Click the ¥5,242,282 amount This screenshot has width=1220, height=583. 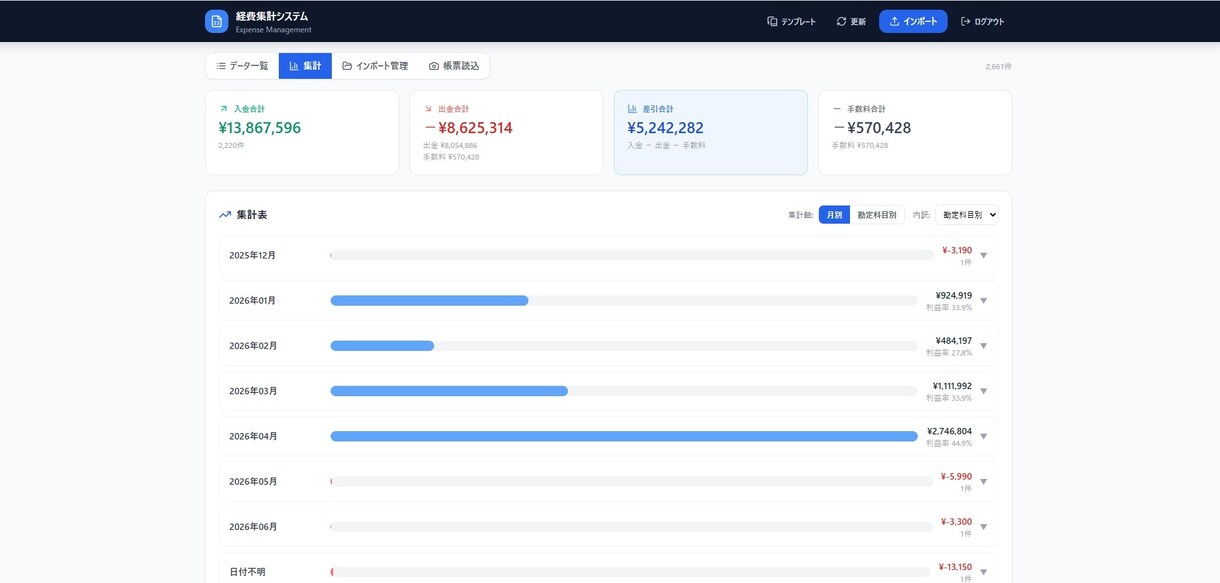(666, 128)
